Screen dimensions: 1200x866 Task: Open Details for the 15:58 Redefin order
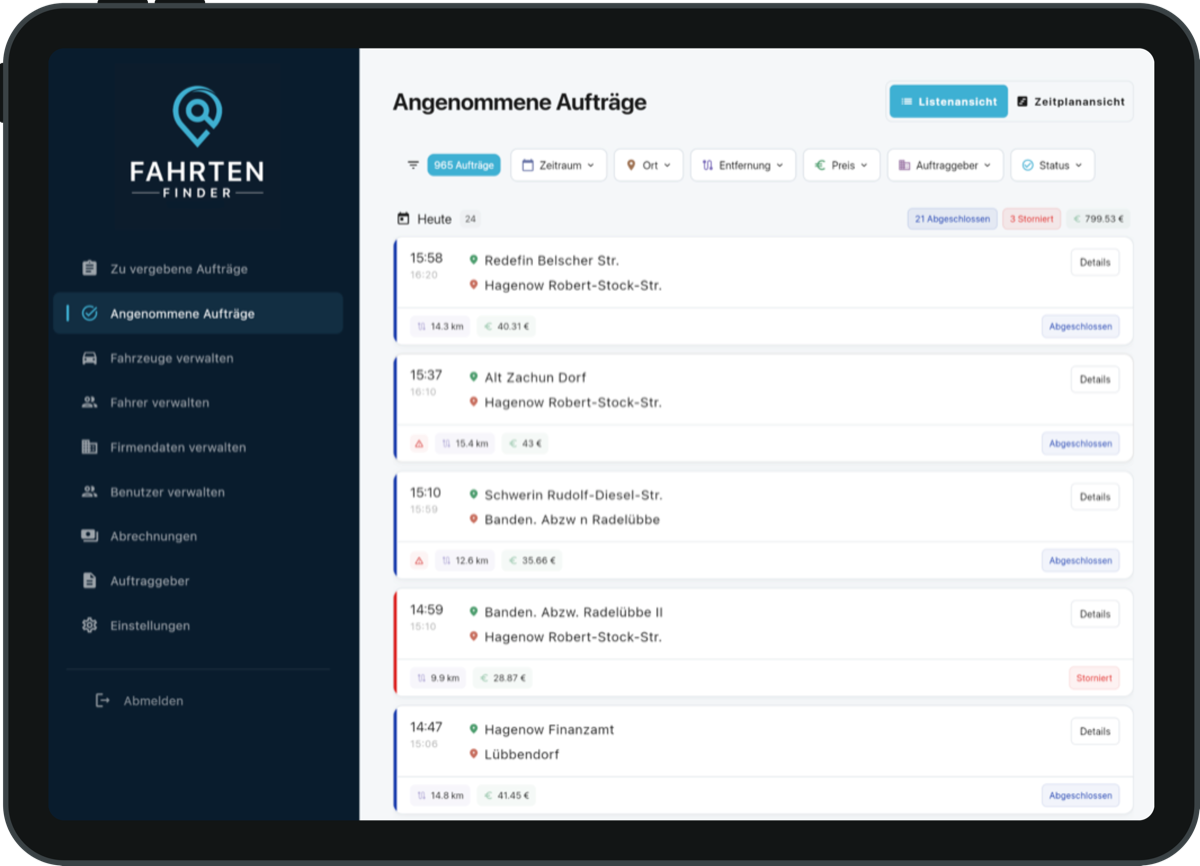[1095, 262]
